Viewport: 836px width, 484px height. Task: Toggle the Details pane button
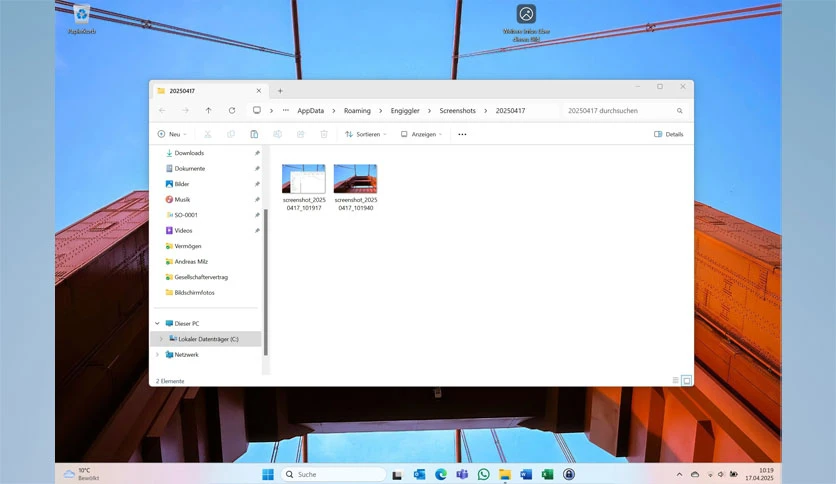coord(669,134)
